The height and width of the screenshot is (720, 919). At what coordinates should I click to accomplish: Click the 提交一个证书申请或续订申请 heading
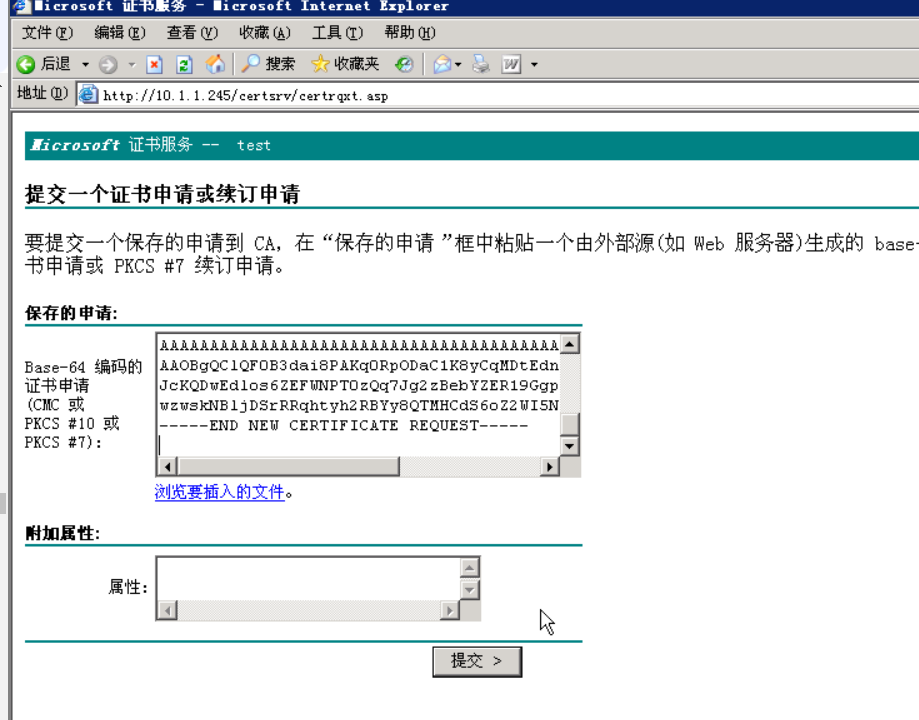tap(162, 193)
